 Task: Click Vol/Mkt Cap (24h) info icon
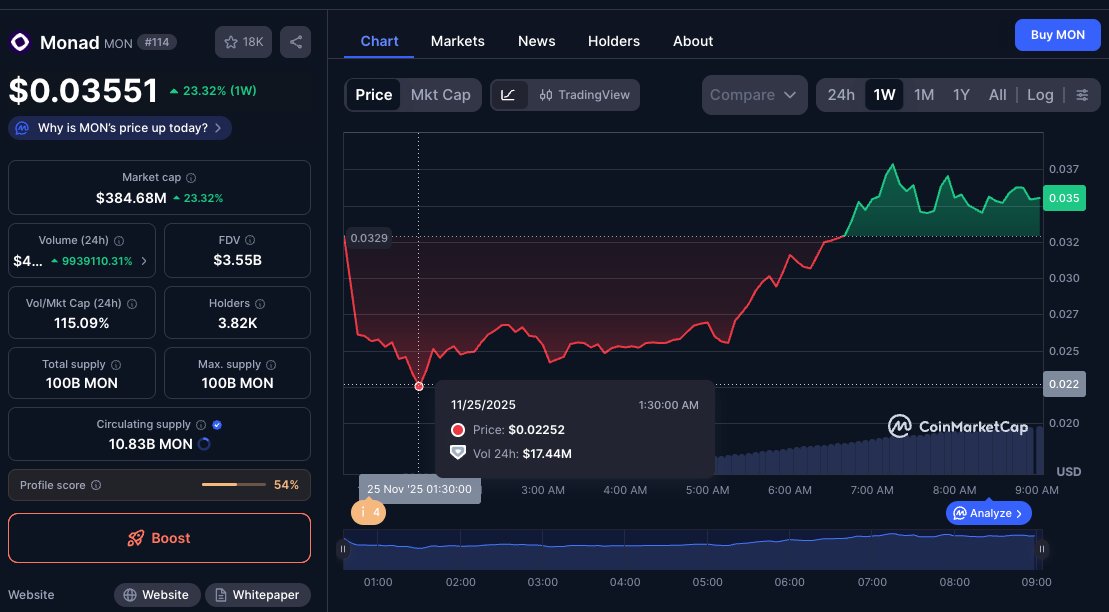click(x=132, y=304)
